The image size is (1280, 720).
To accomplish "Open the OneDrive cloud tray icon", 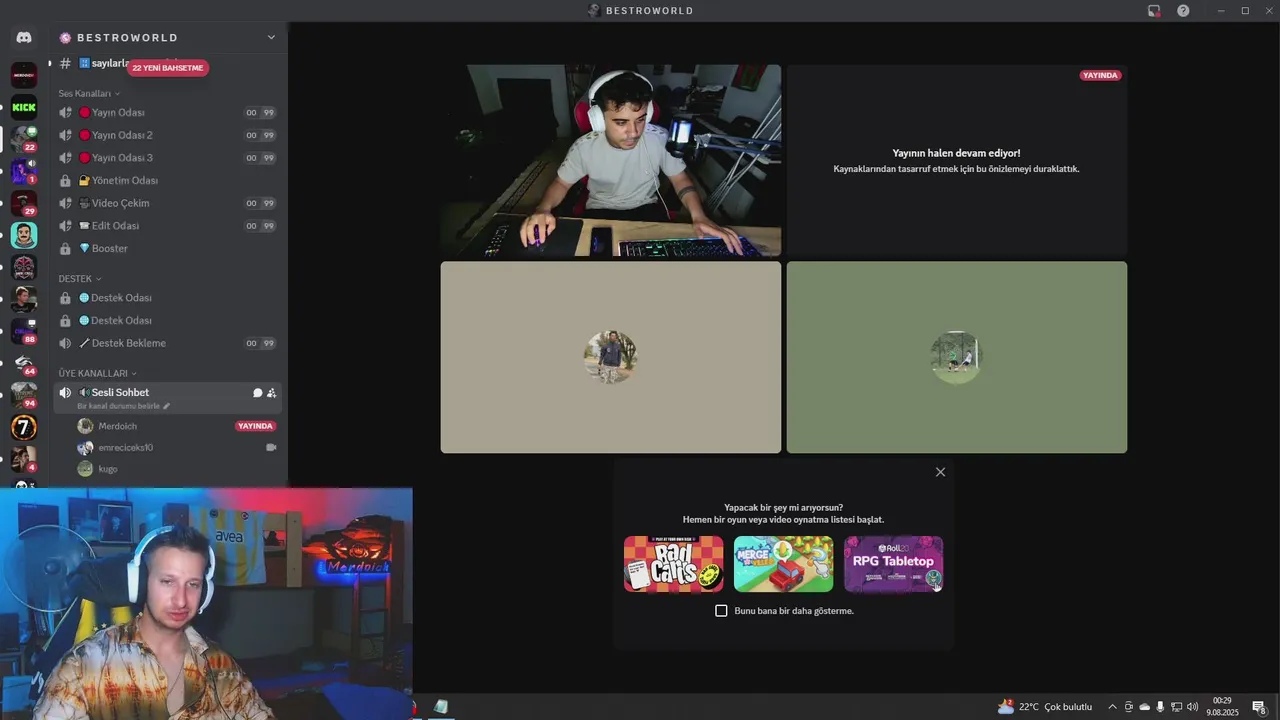I will [1145, 707].
